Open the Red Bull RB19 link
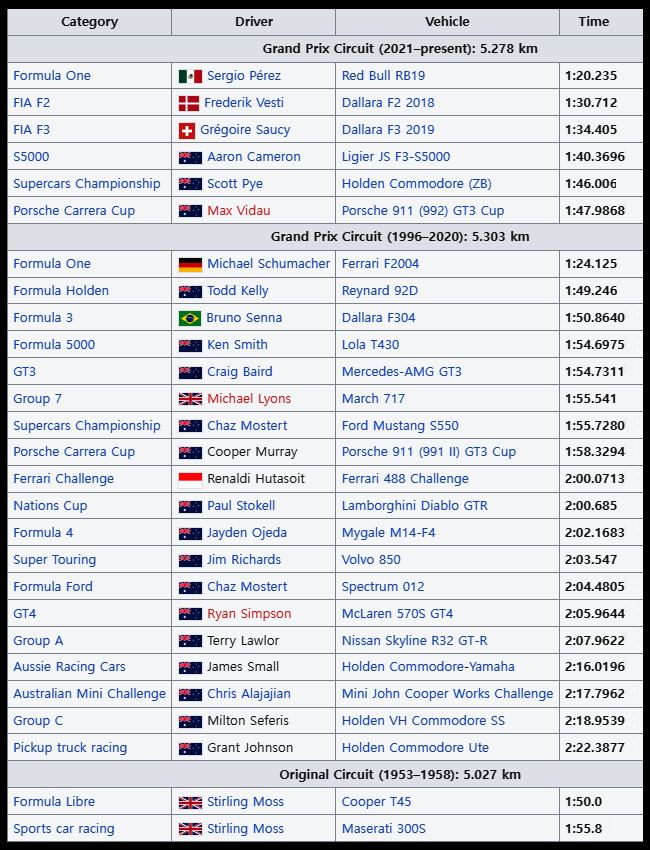The height and width of the screenshot is (850, 650). [383, 76]
